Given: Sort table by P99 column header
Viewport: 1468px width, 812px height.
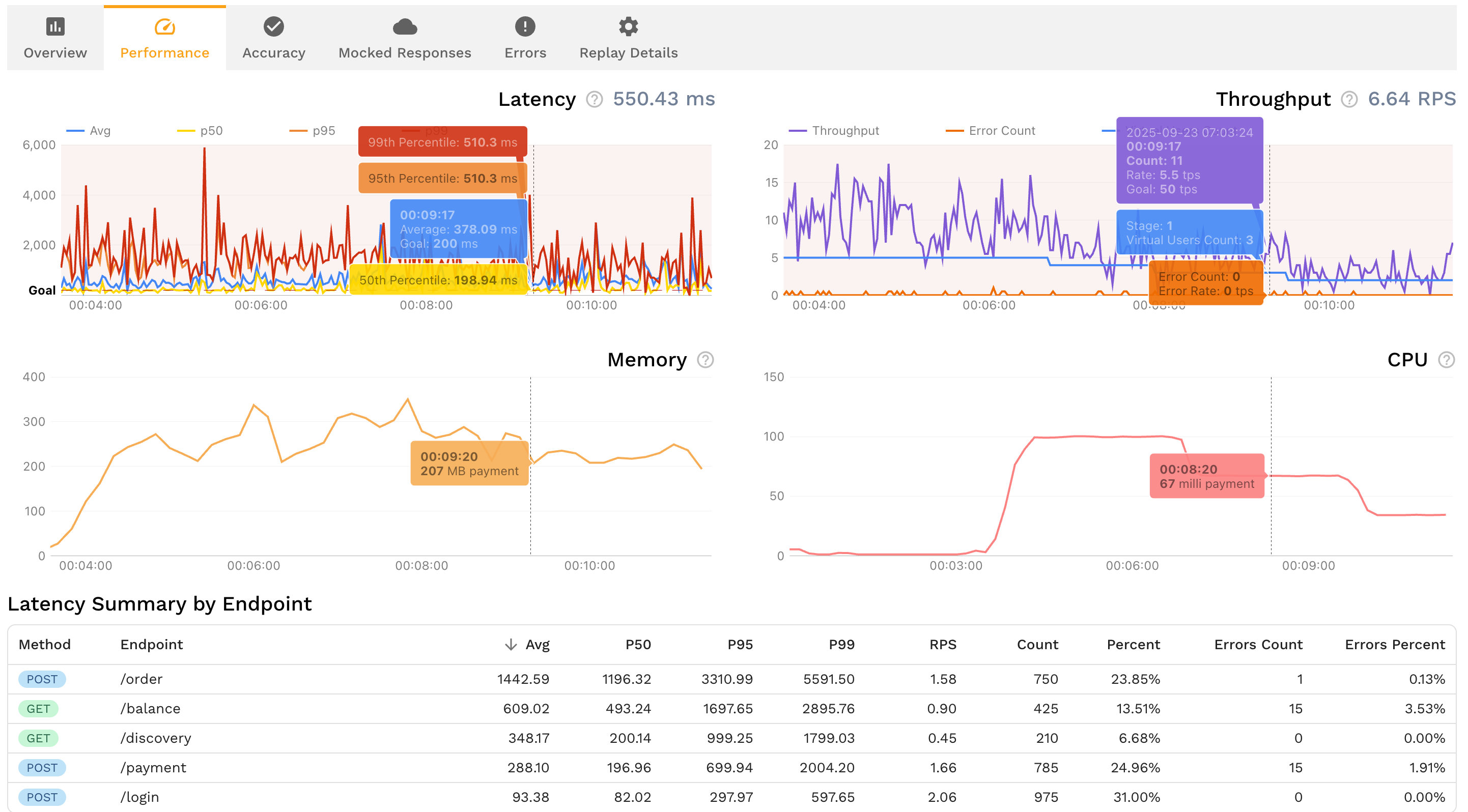Looking at the screenshot, I should [841, 645].
